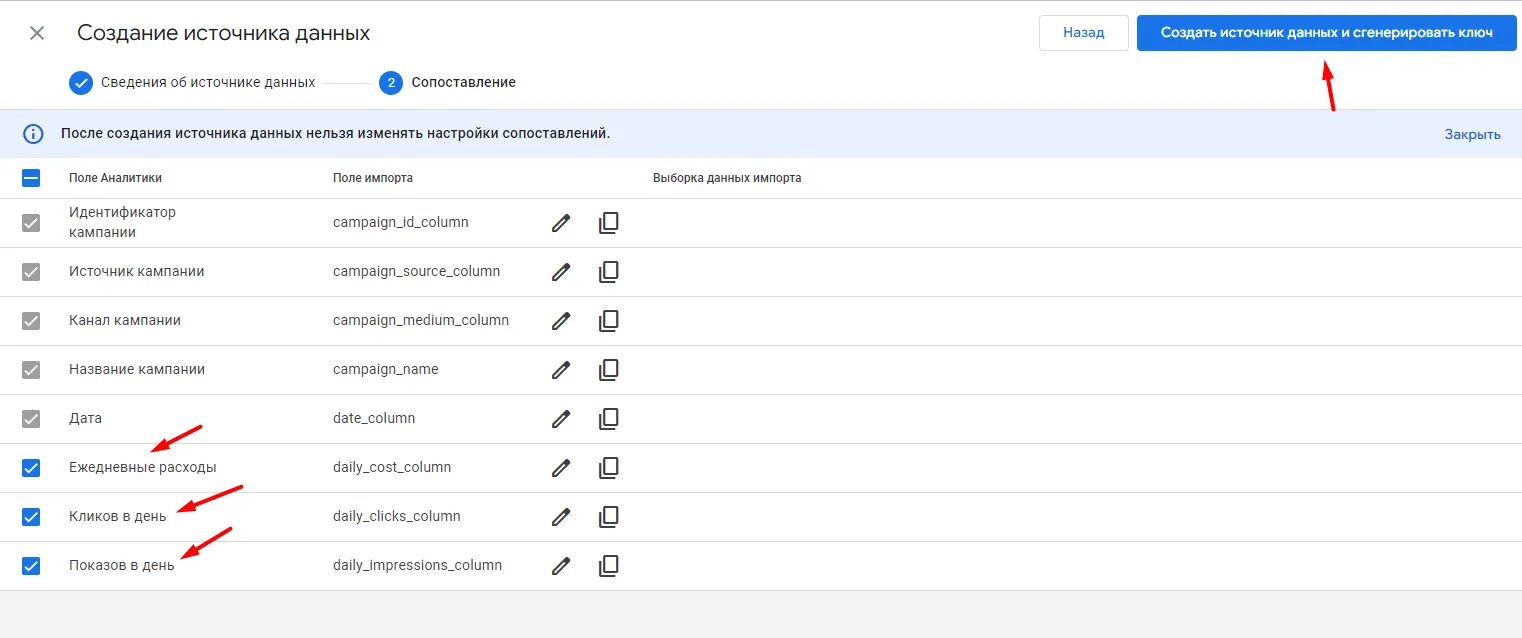Copy the campaign_medium_column field name
1522x638 pixels.
(x=608, y=321)
